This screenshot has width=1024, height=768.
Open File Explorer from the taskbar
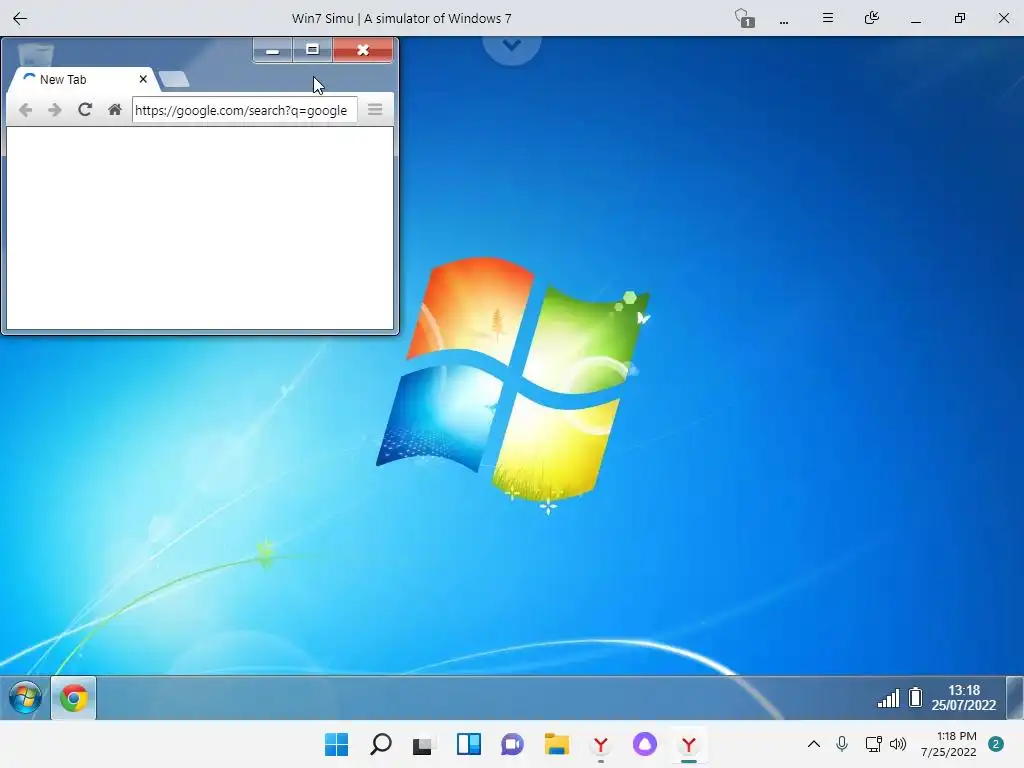(x=556, y=744)
